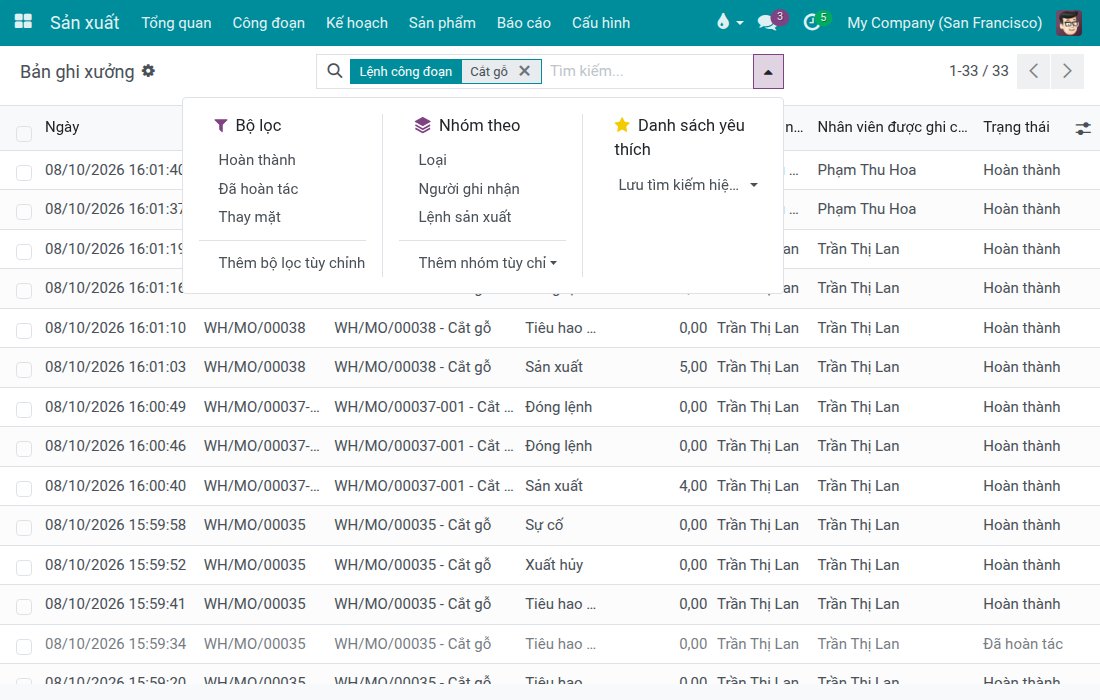Open the optional columns settings icon
The width and height of the screenshot is (1100, 700).
pos(1082,128)
